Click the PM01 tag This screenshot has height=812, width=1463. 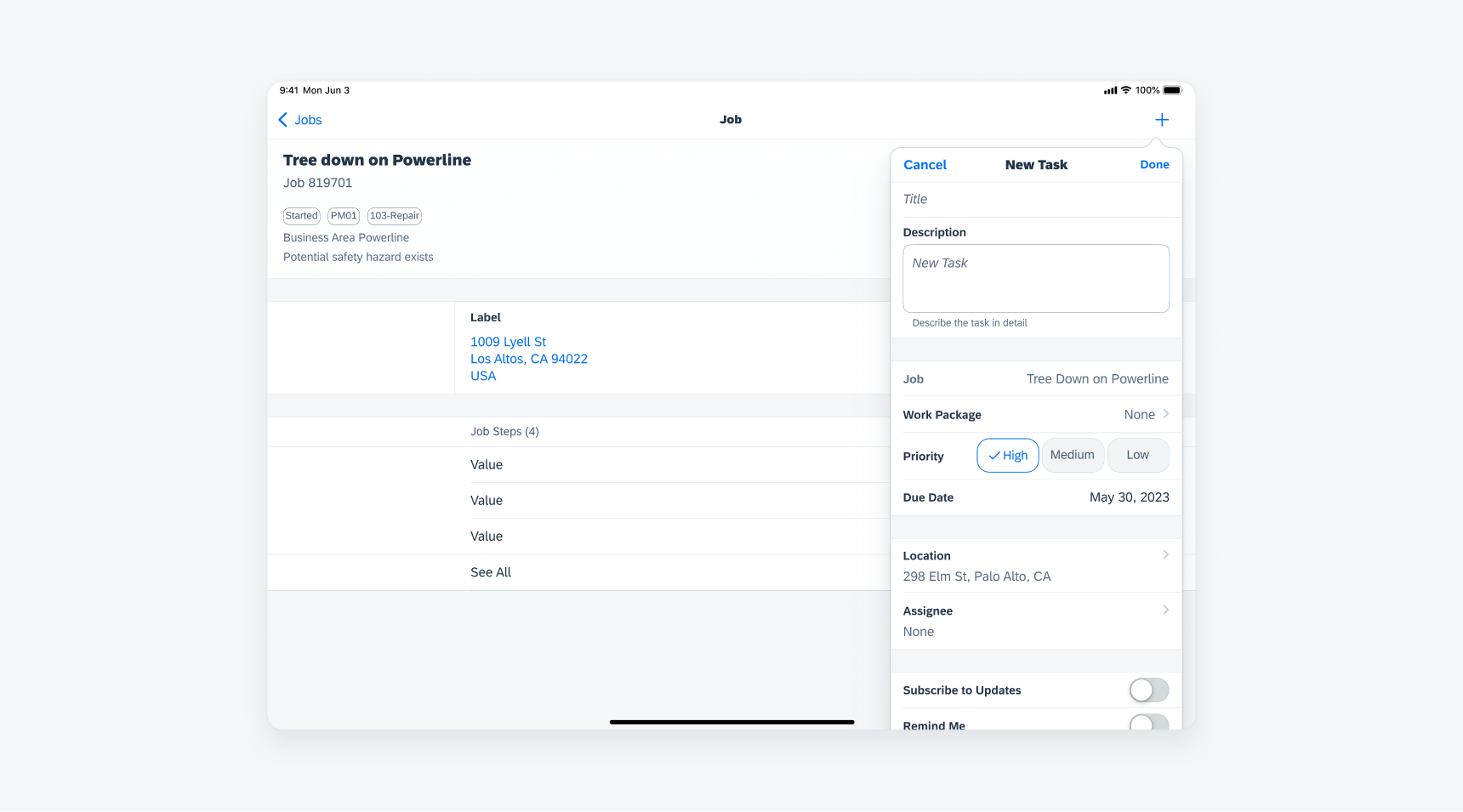tap(344, 216)
